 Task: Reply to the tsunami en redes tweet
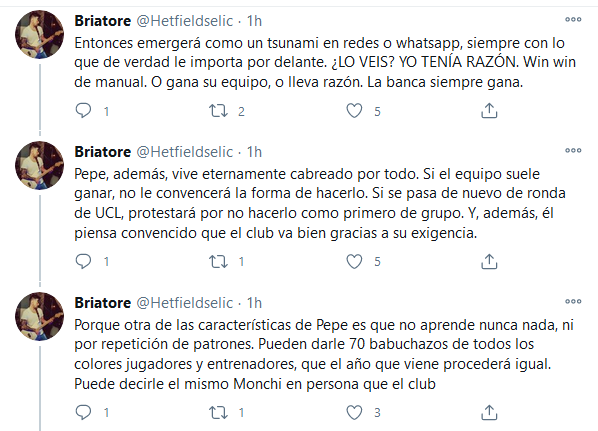(83, 111)
